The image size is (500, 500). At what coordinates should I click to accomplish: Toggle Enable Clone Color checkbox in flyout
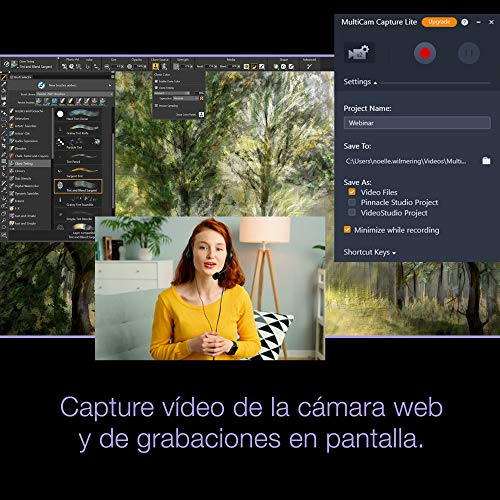click(x=156, y=81)
